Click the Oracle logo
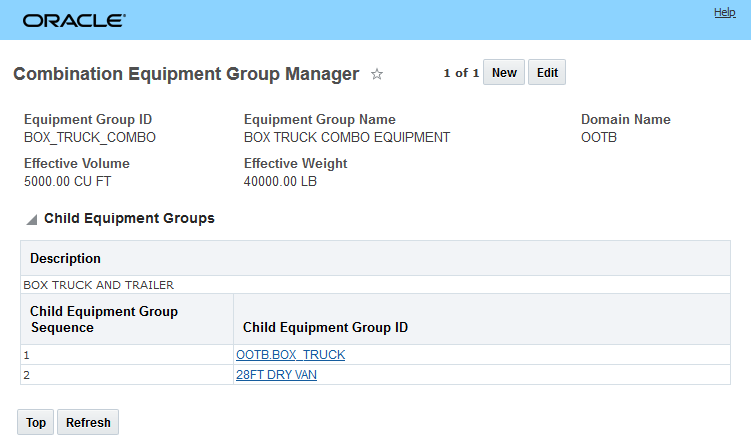The height and width of the screenshot is (447, 751). (x=74, y=20)
